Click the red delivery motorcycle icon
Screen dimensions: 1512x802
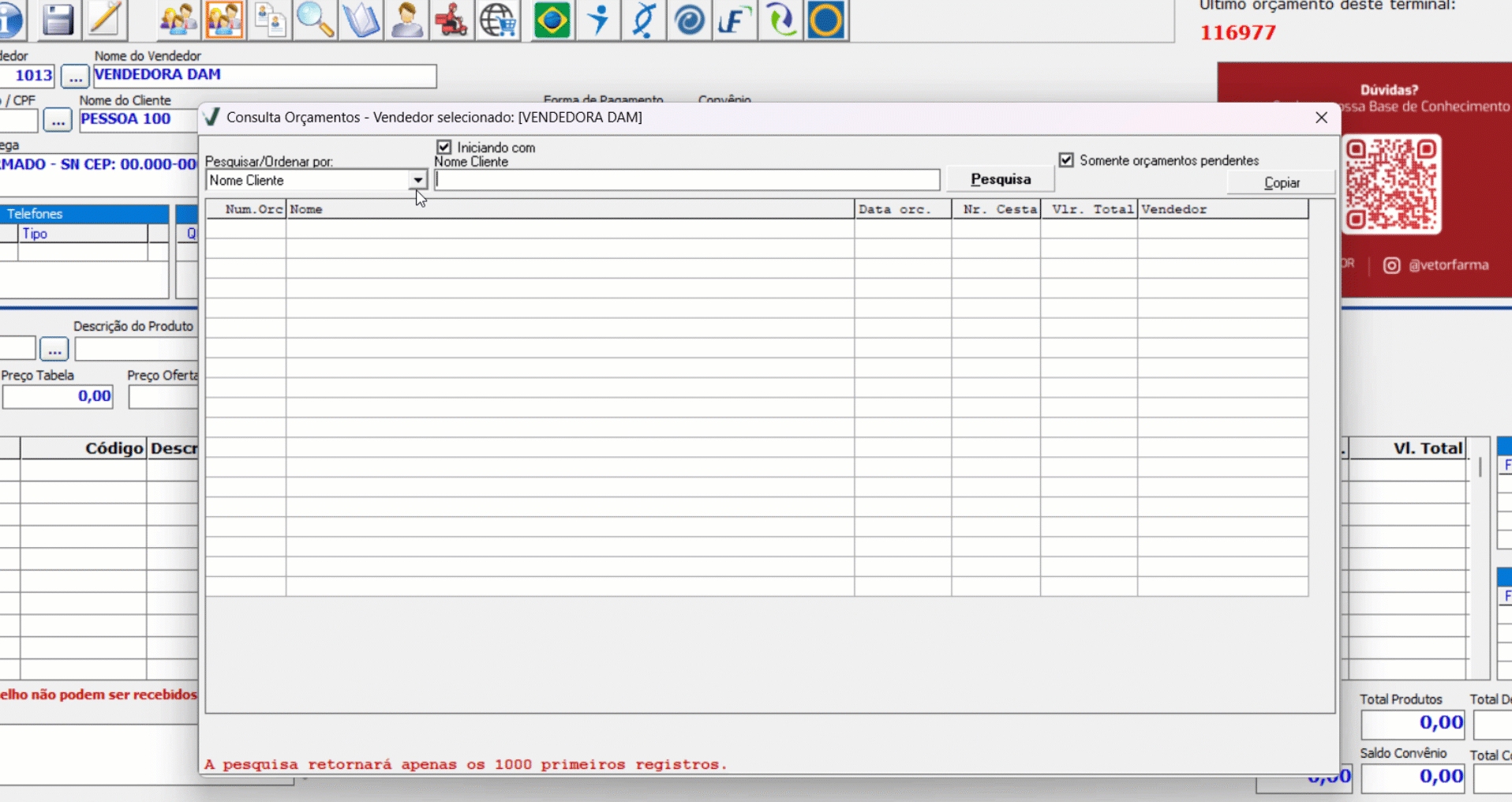tap(451, 20)
